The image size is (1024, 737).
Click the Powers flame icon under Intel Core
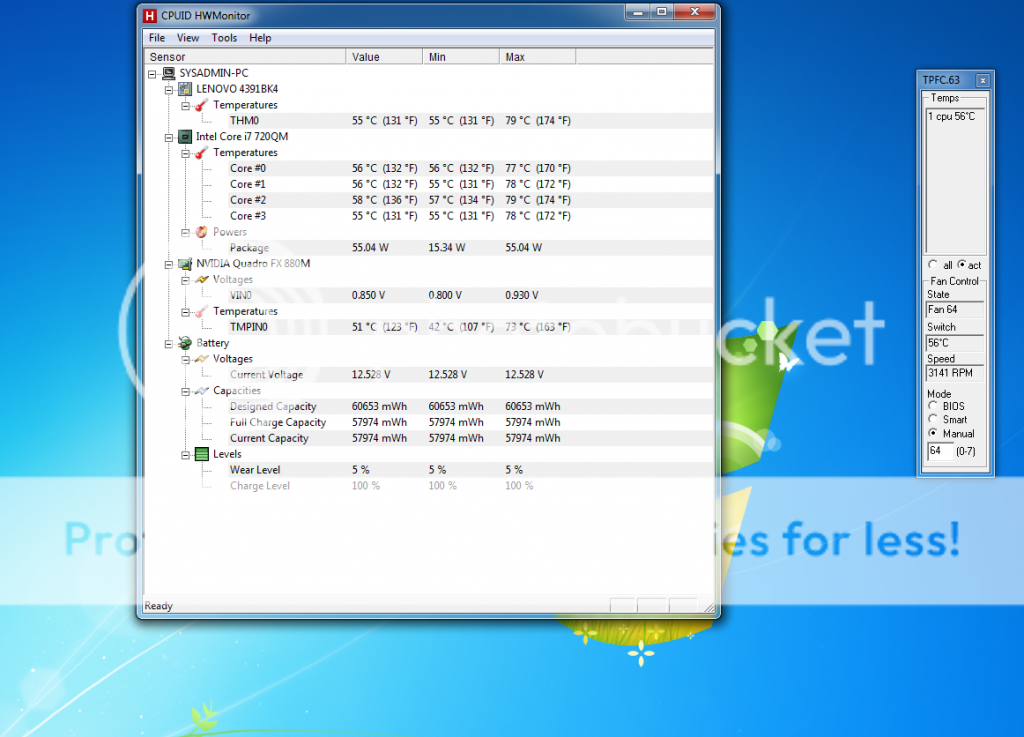click(x=201, y=232)
